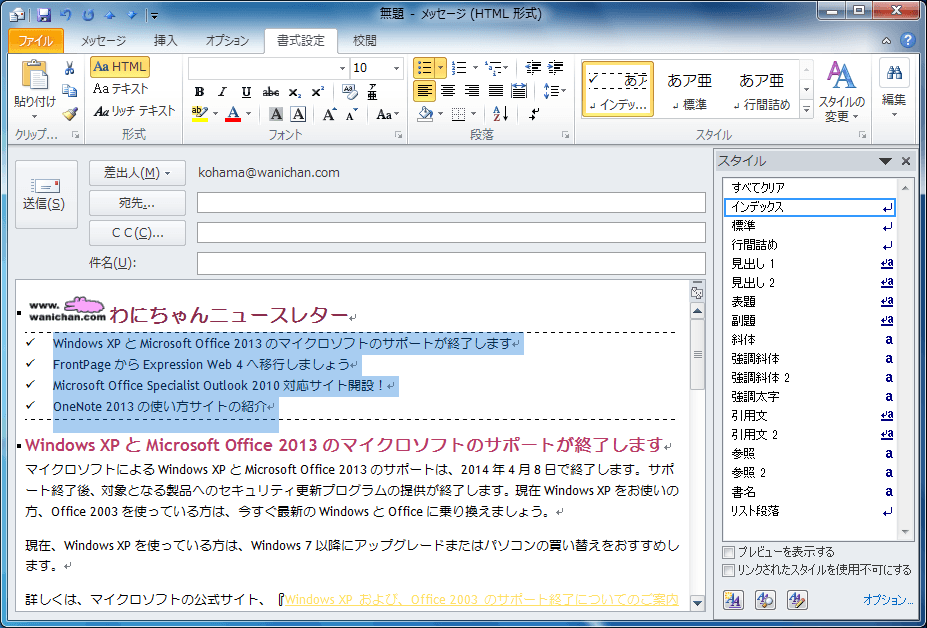Center-align the paragraph text
927x628 pixels.
(x=448, y=91)
